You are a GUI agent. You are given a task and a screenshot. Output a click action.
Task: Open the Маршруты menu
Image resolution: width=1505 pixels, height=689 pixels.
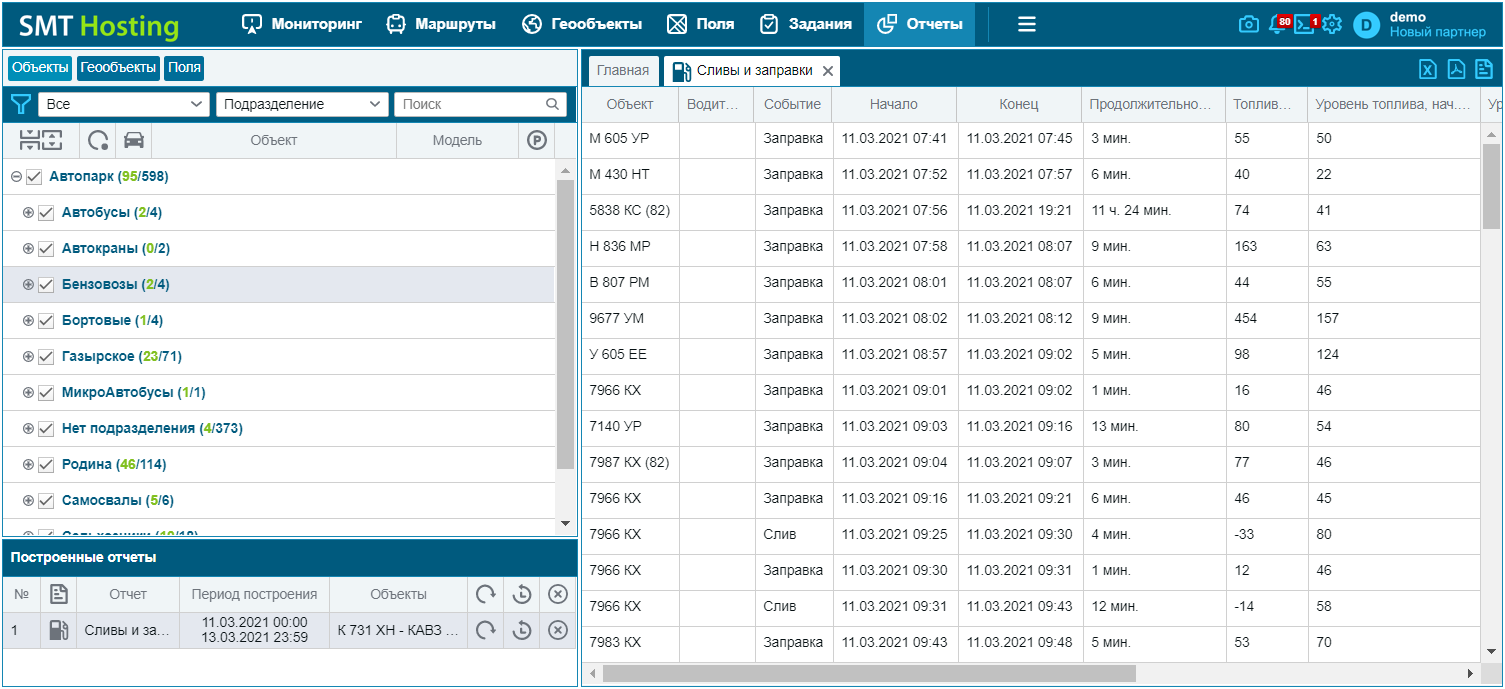coord(441,24)
